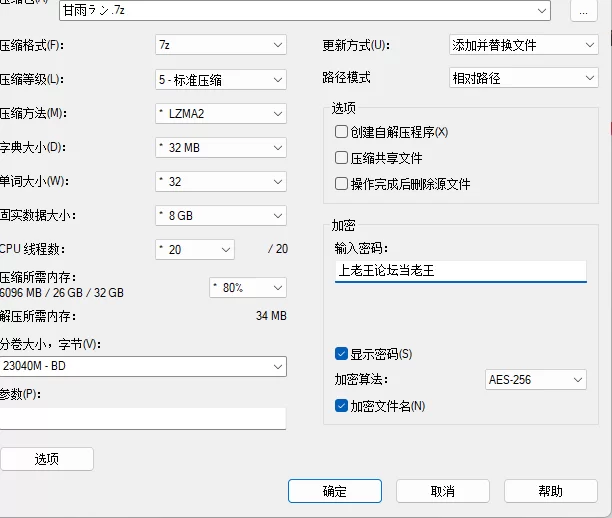Click the 确定 confirm button

(x=335, y=491)
